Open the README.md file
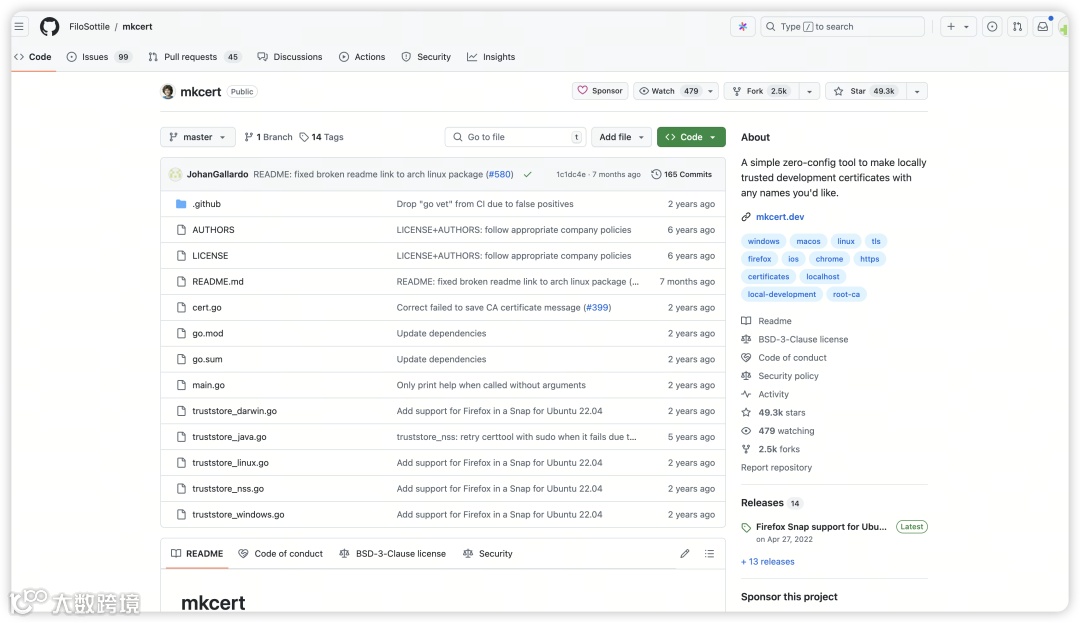 (x=218, y=282)
